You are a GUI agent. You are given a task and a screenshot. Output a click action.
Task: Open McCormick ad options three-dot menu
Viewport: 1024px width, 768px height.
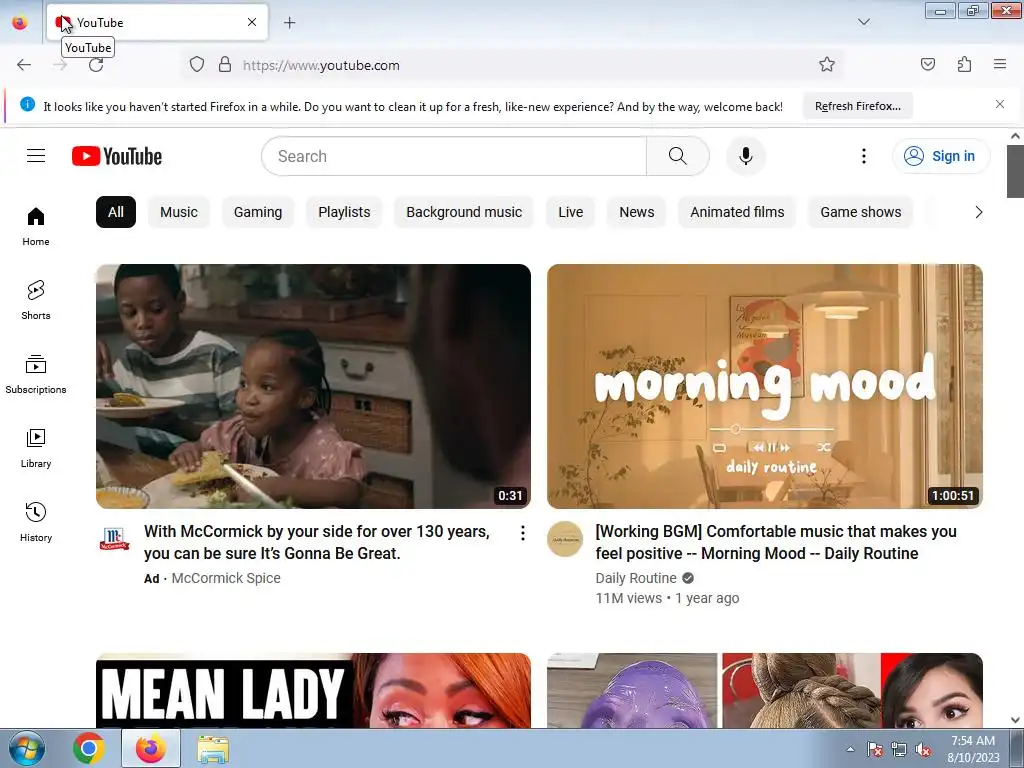pyautogui.click(x=522, y=533)
